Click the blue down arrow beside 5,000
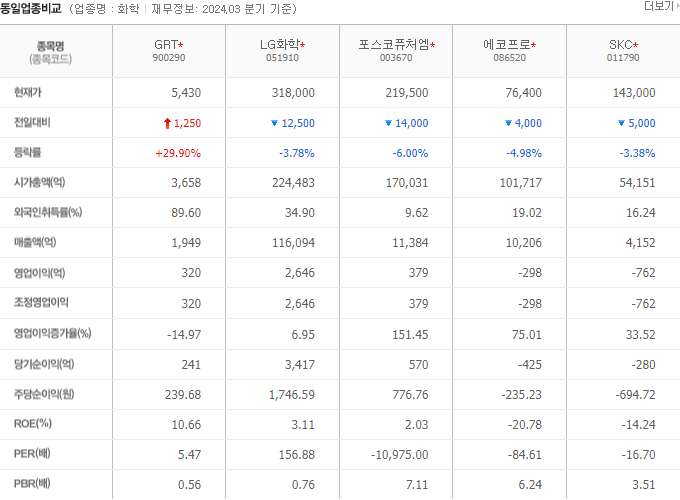Screen dimensions: 680x500 coord(621,123)
